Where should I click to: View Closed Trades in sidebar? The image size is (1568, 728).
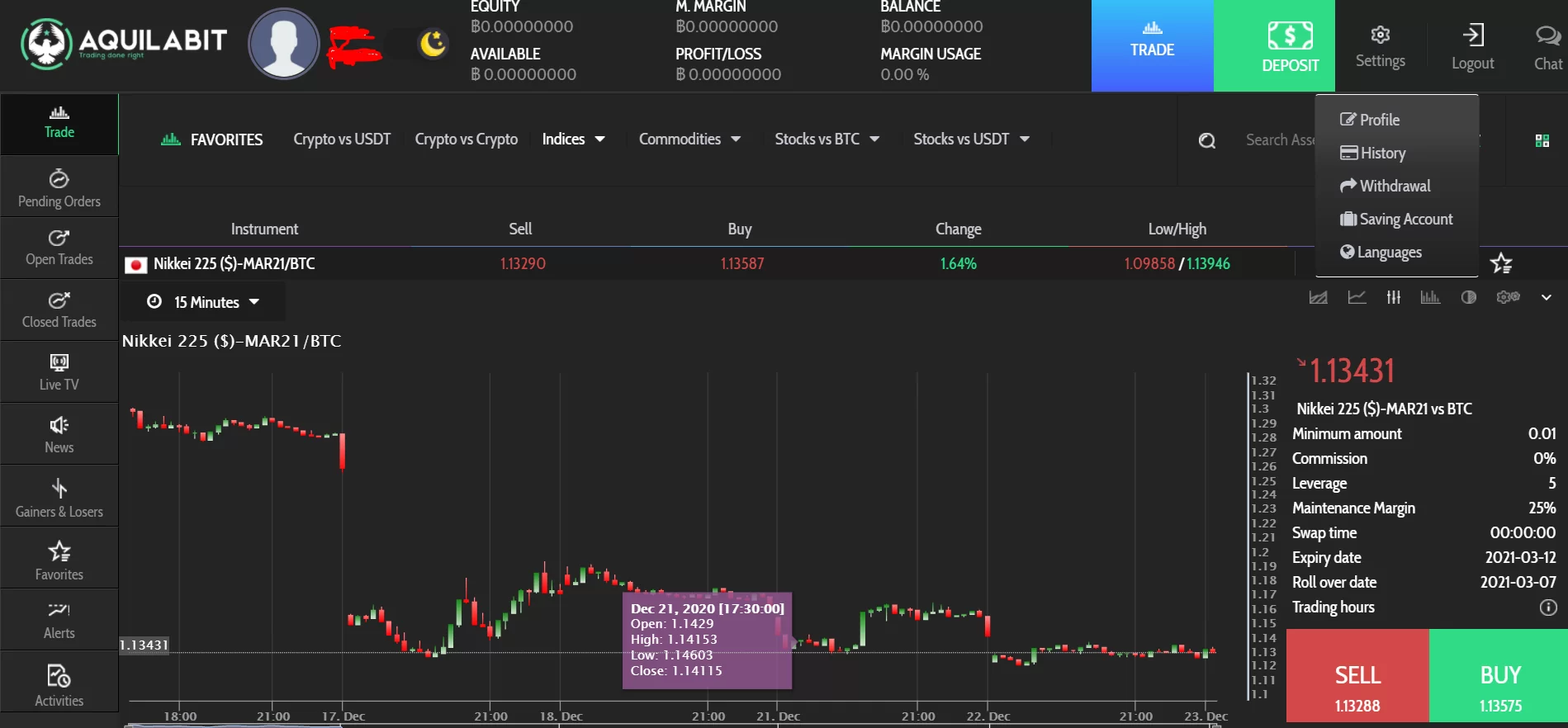point(59,310)
